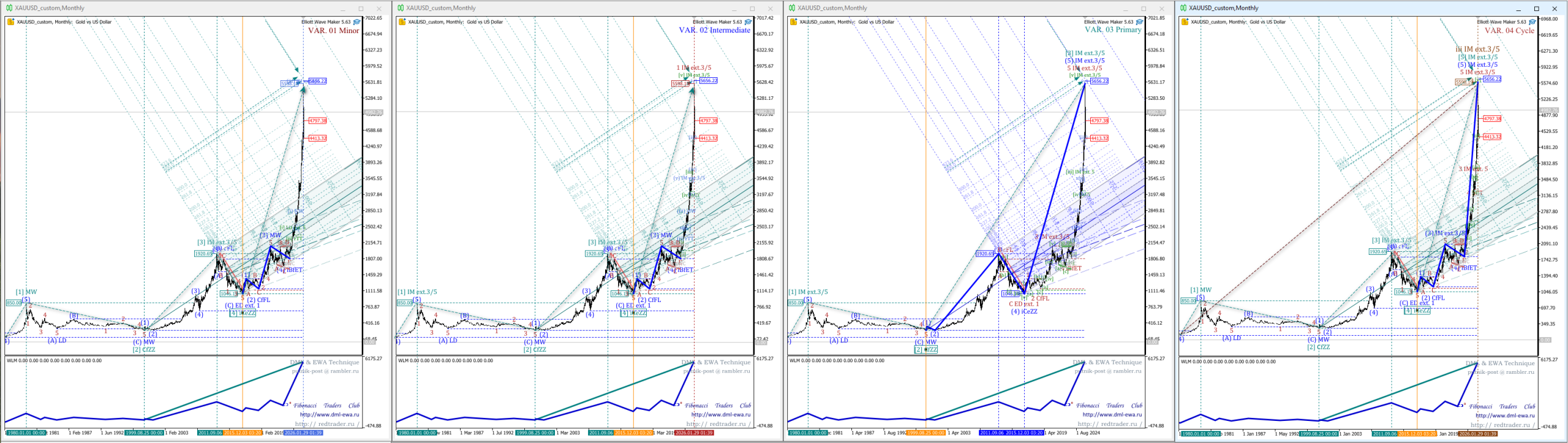The image size is (1568, 443).
Task: Maximize the VAR. 03 Primary chart window
Action: coord(1143,9)
